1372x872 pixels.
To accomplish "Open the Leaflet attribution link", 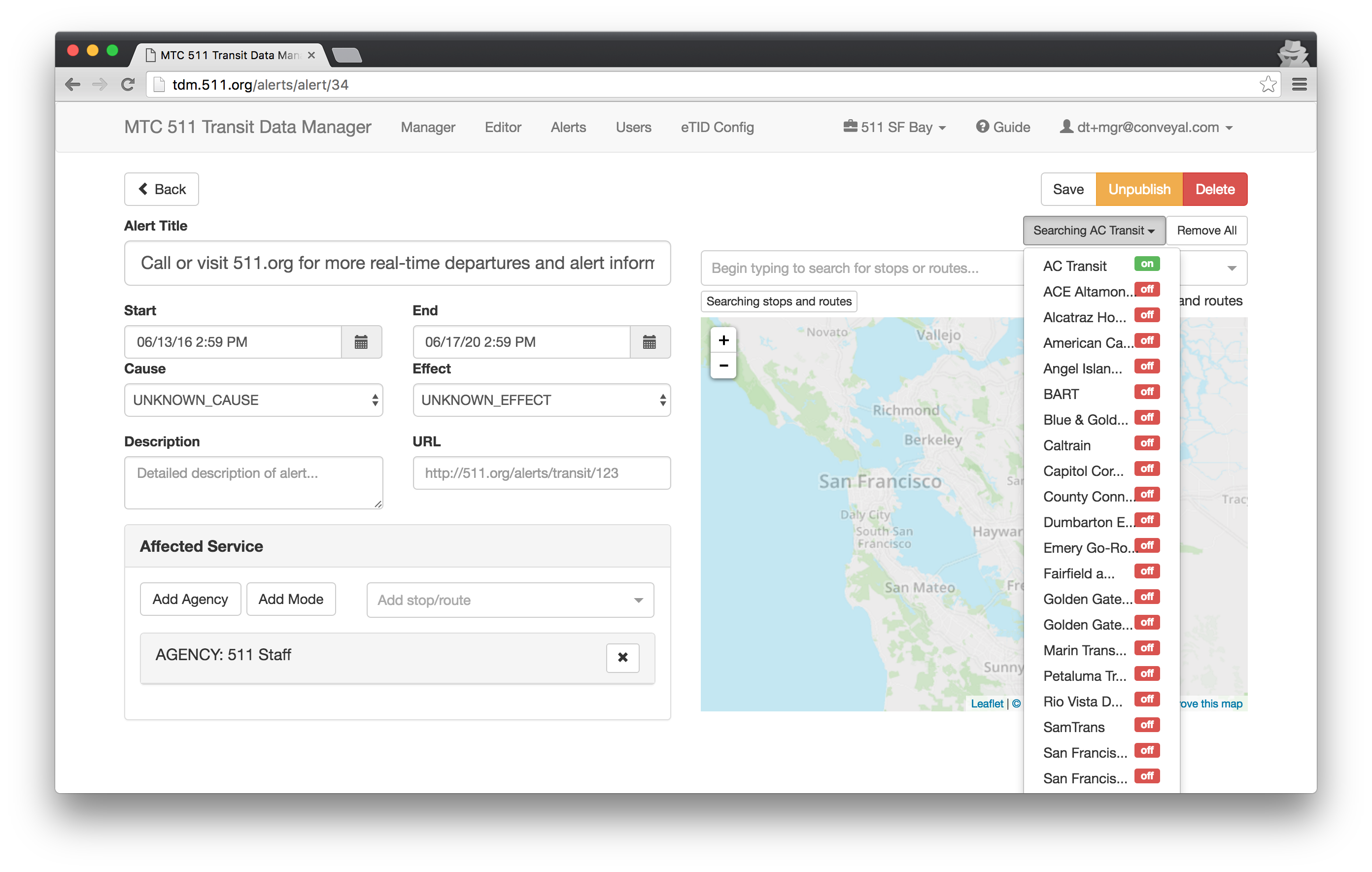I will (x=987, y=704).
